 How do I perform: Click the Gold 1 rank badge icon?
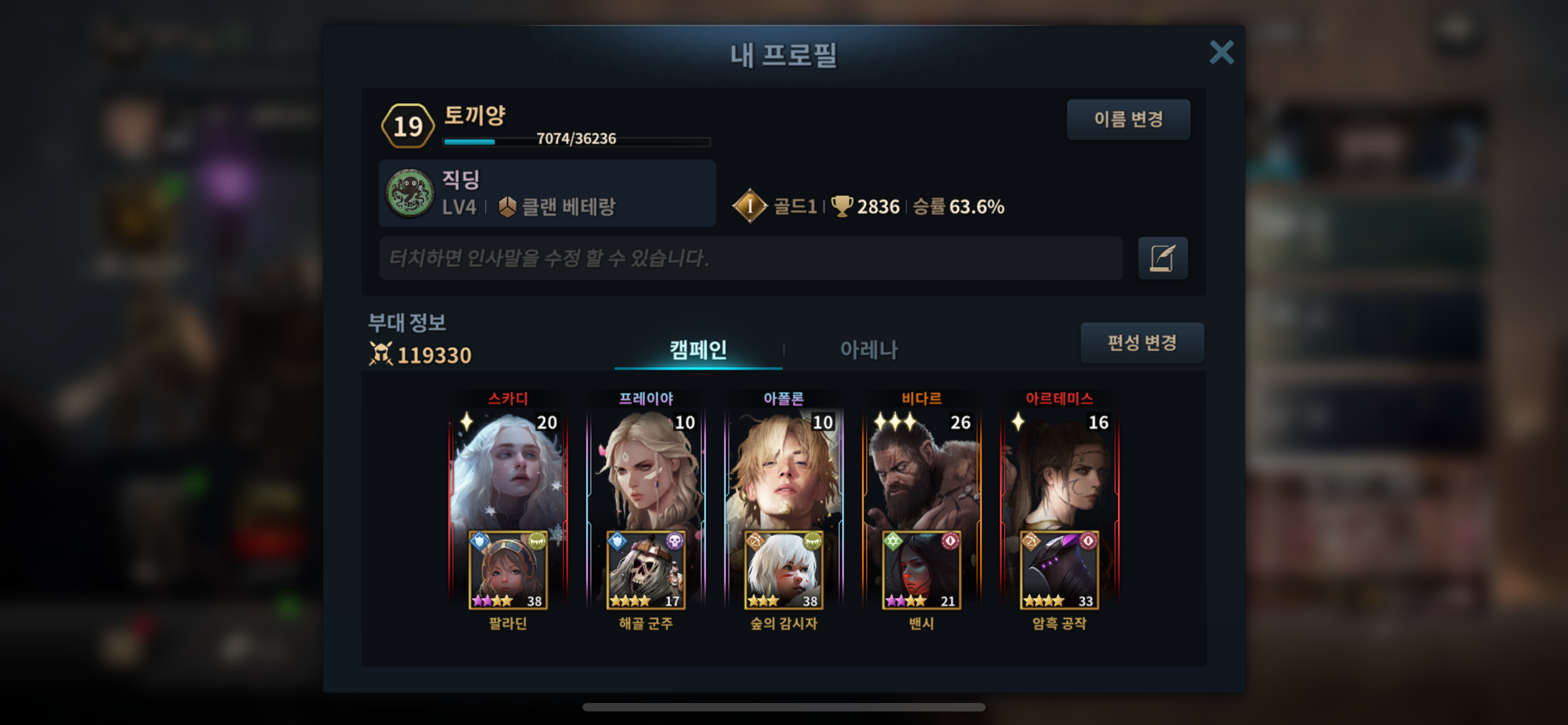(750, 206)
